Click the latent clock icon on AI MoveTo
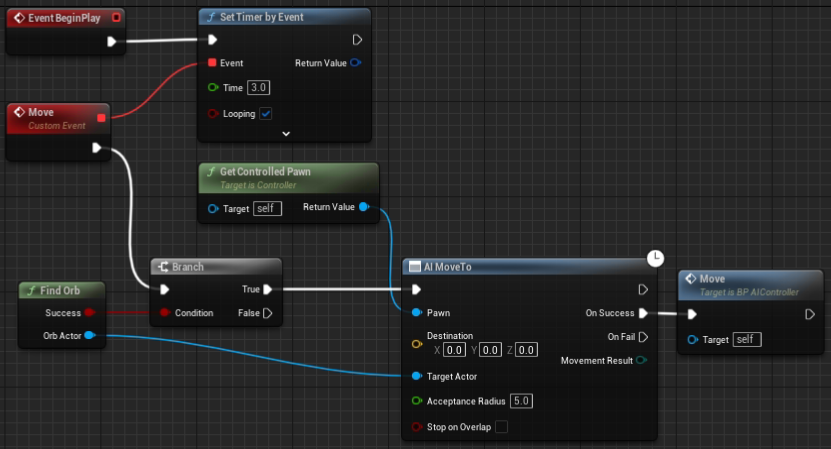 (x=656, y=258)
